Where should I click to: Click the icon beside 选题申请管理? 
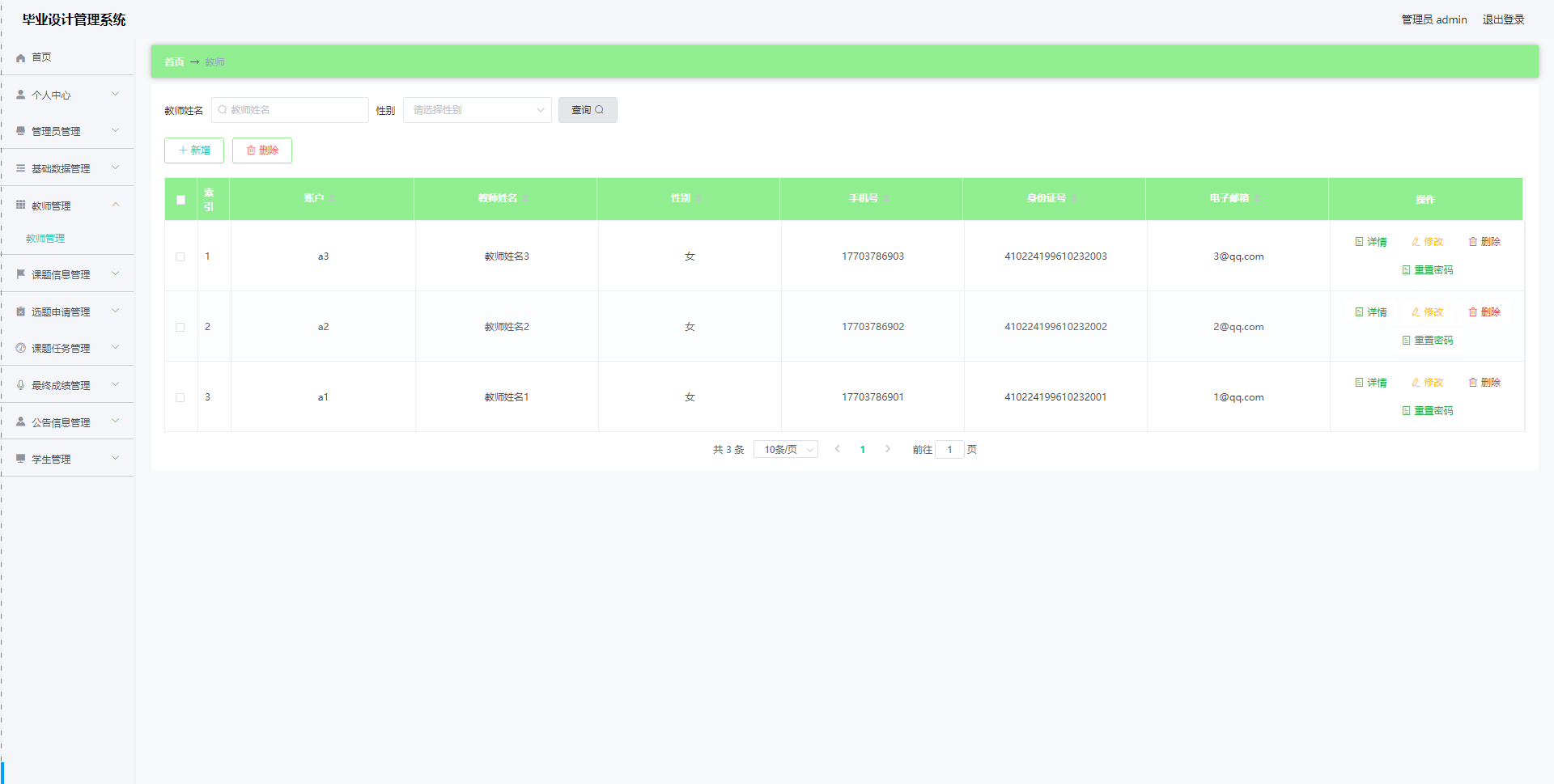[20, 311]
